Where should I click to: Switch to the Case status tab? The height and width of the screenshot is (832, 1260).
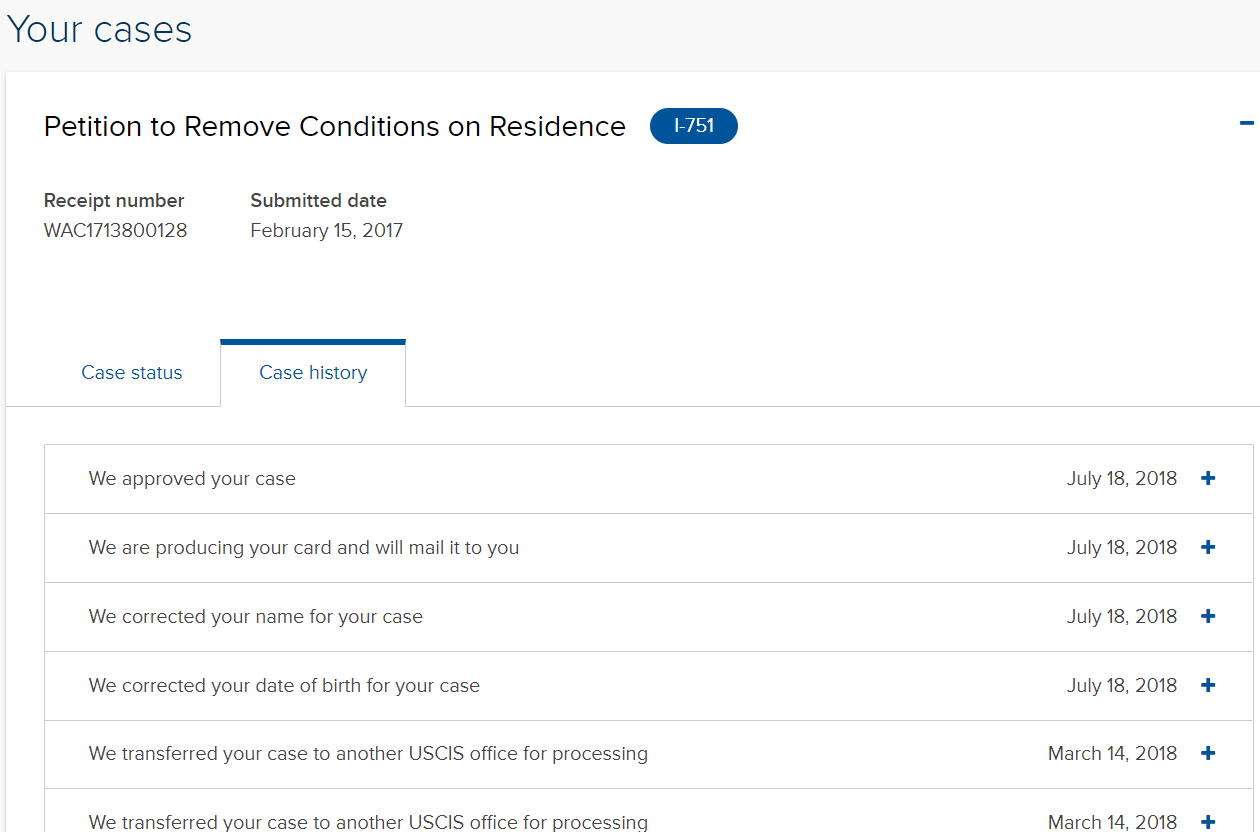(132, 373)
